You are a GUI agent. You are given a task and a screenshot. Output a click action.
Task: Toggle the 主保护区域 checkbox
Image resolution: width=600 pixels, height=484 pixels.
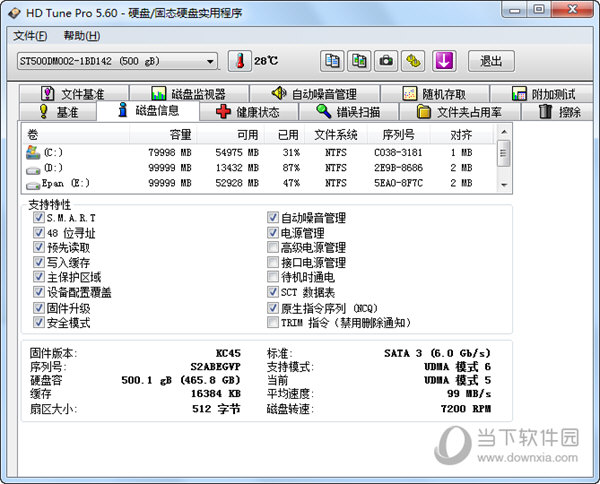(x=38, y=277)
